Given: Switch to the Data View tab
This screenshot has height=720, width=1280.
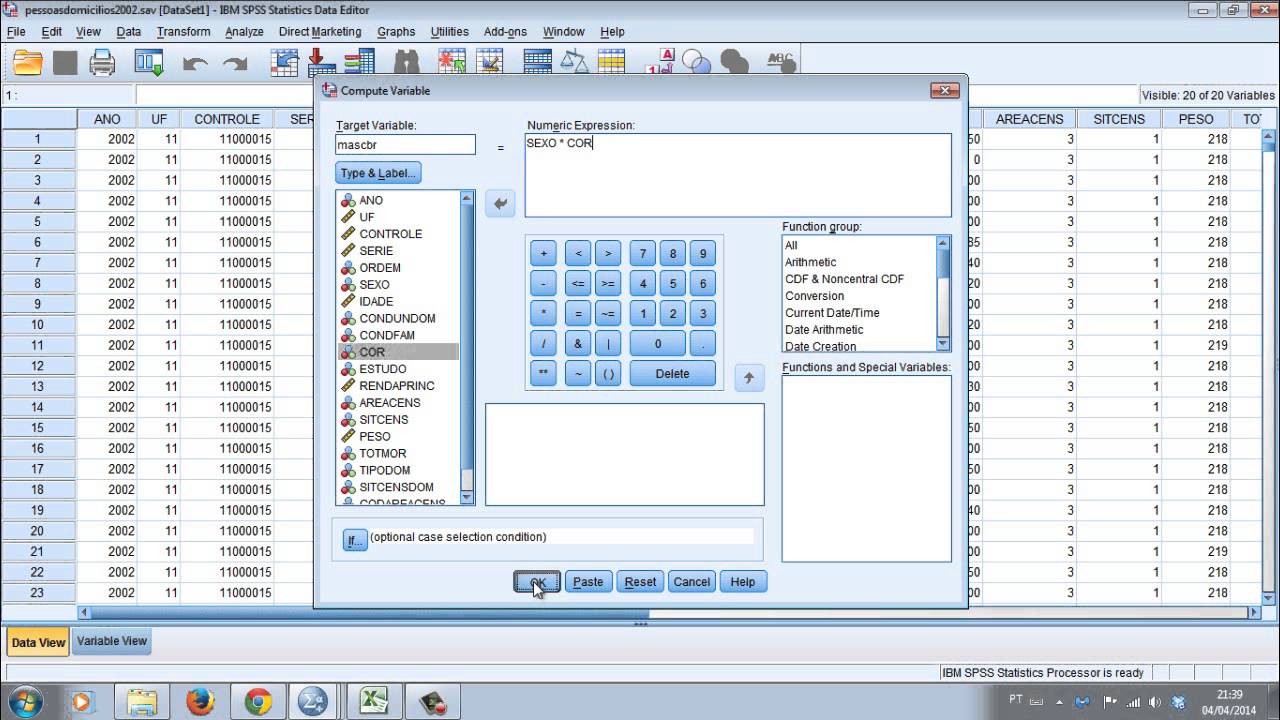Looking at the screenshot, I should tap(38, 642).
